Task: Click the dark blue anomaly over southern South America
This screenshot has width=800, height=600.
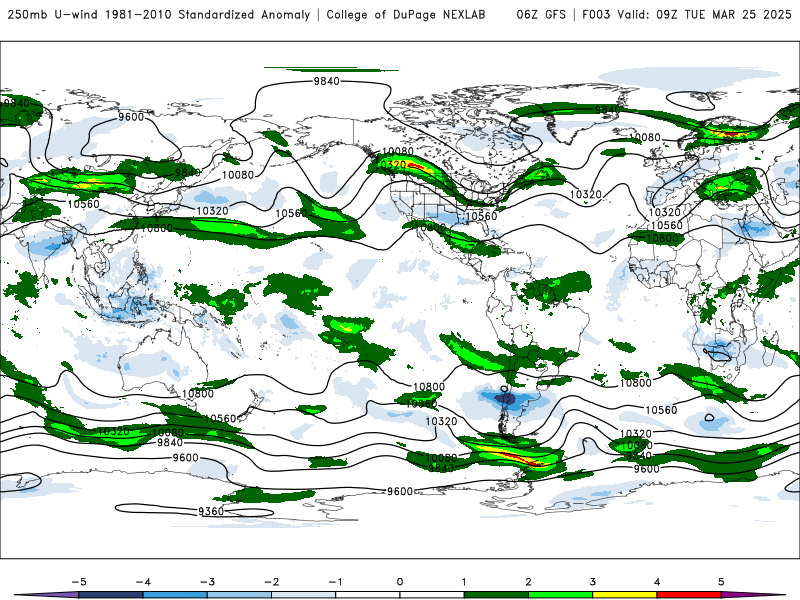Action: 504,399
